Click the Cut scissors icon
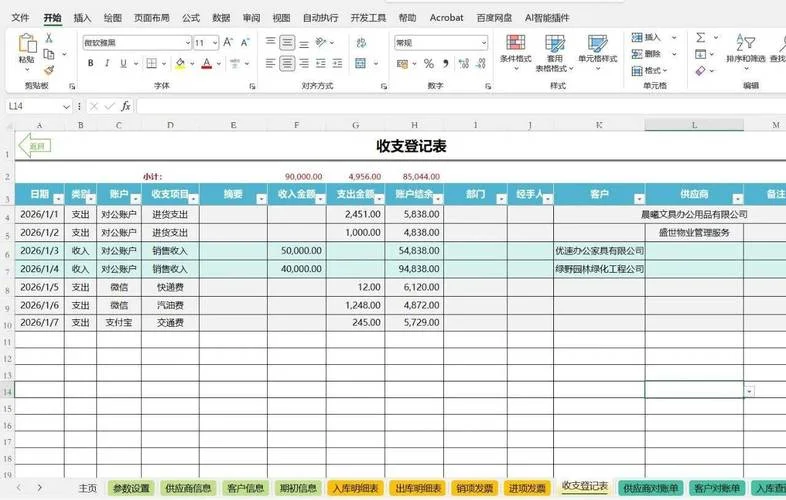The height and width of the screenshot is (500, 786). (49, 38)
